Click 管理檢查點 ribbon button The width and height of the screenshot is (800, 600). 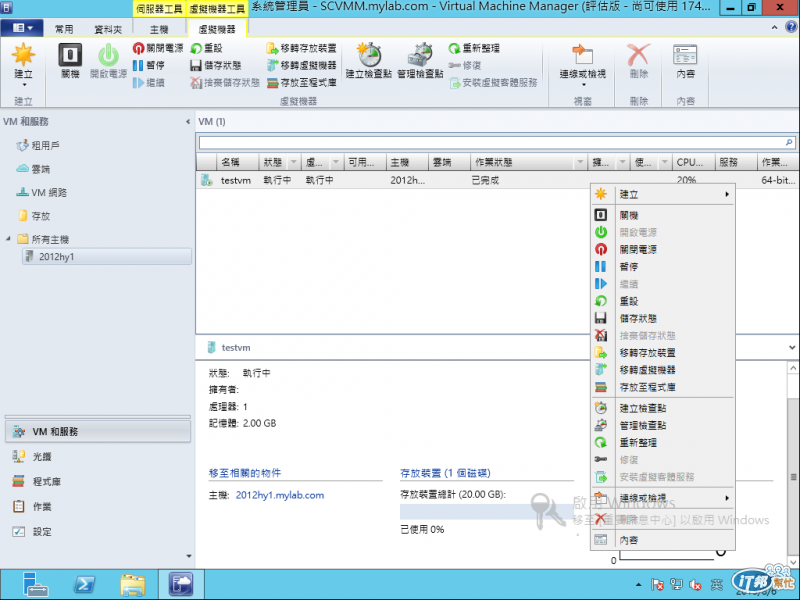click(x=420, y=61)
